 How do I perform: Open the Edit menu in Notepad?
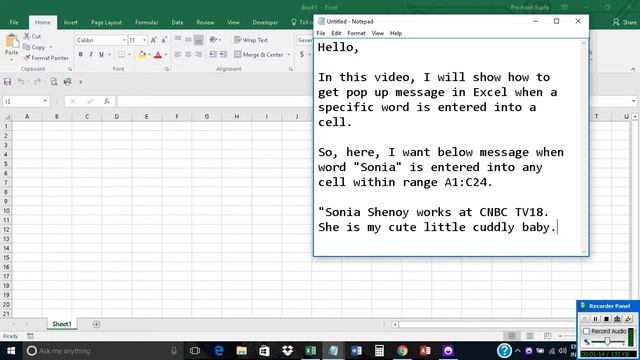click(x=336, y=33)
